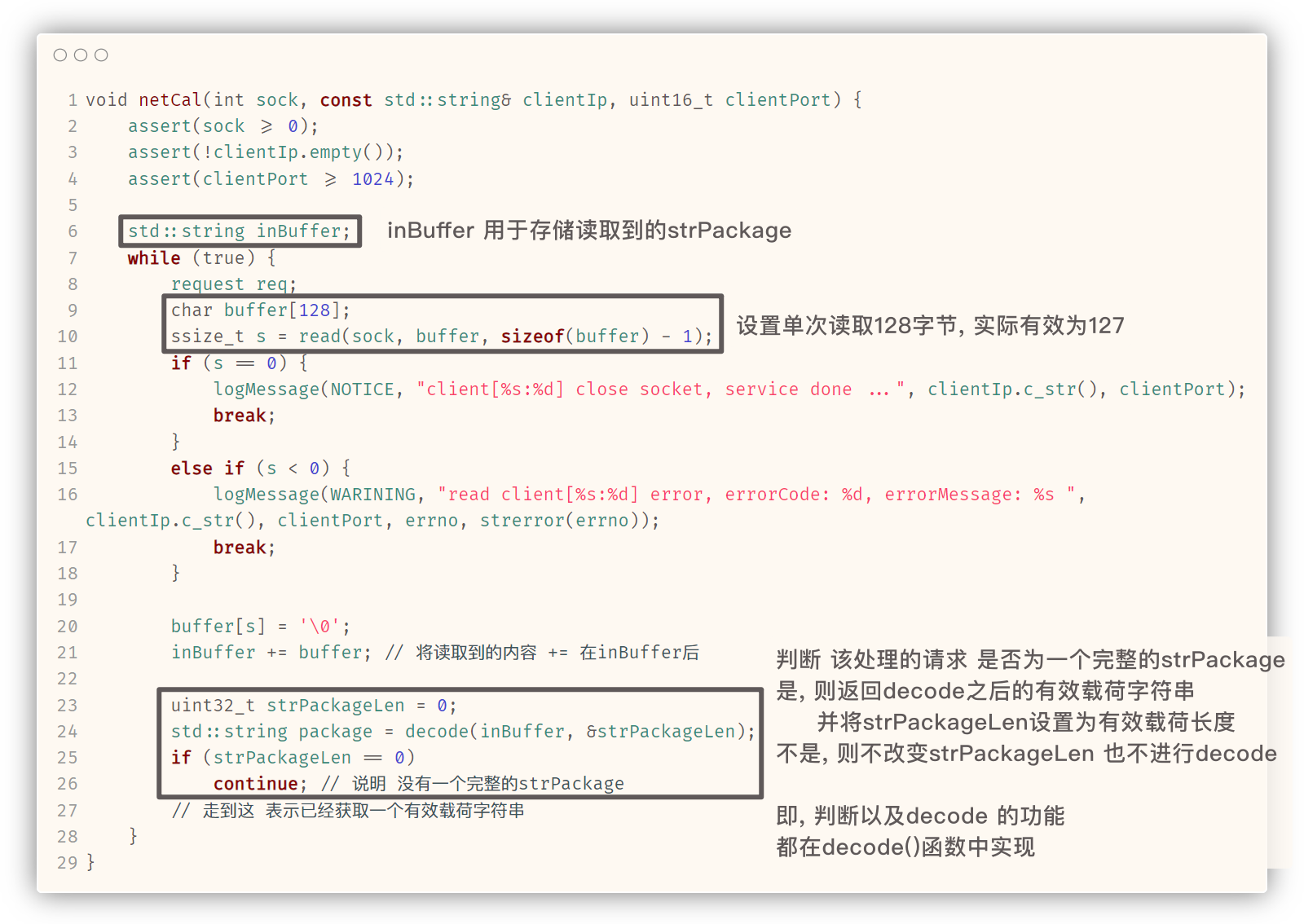Click 'char buffer[128];' on line 9
The height and width of the screenshot is (924, 1304).
pos(260,310)
